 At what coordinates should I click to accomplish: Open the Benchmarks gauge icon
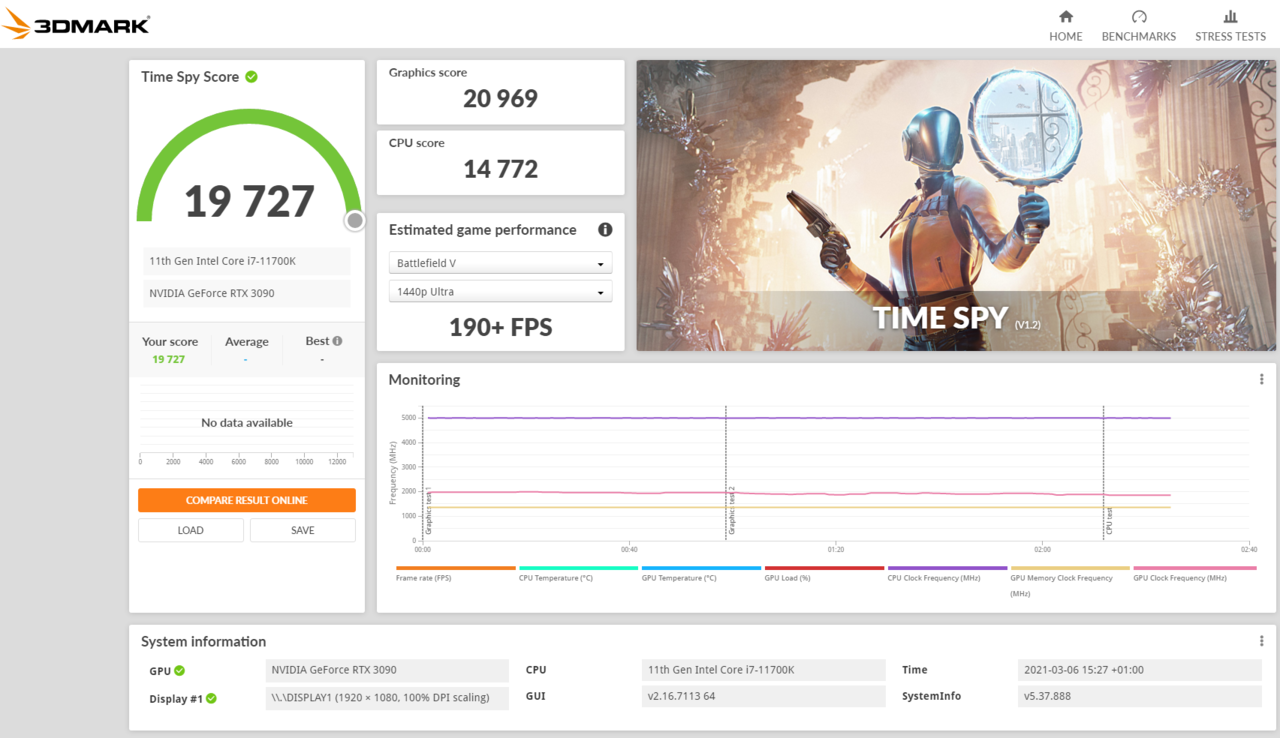click(1139, 16)
